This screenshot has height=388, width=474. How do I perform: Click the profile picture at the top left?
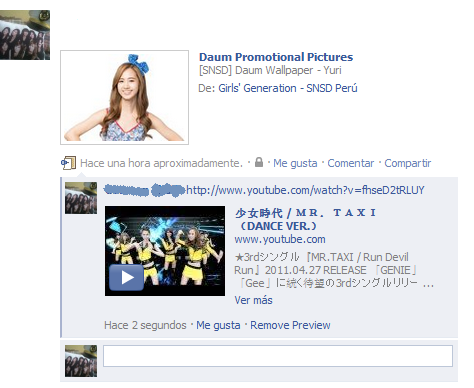pos(25,35)
